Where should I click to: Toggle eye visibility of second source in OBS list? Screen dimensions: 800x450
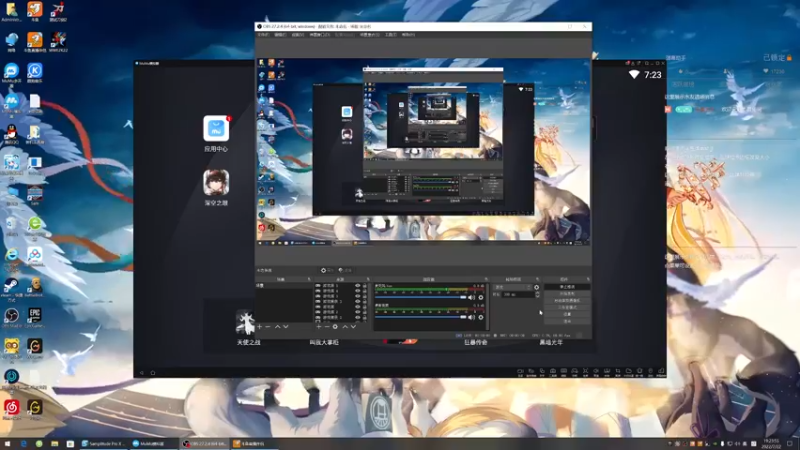click(x=358, y=291)
